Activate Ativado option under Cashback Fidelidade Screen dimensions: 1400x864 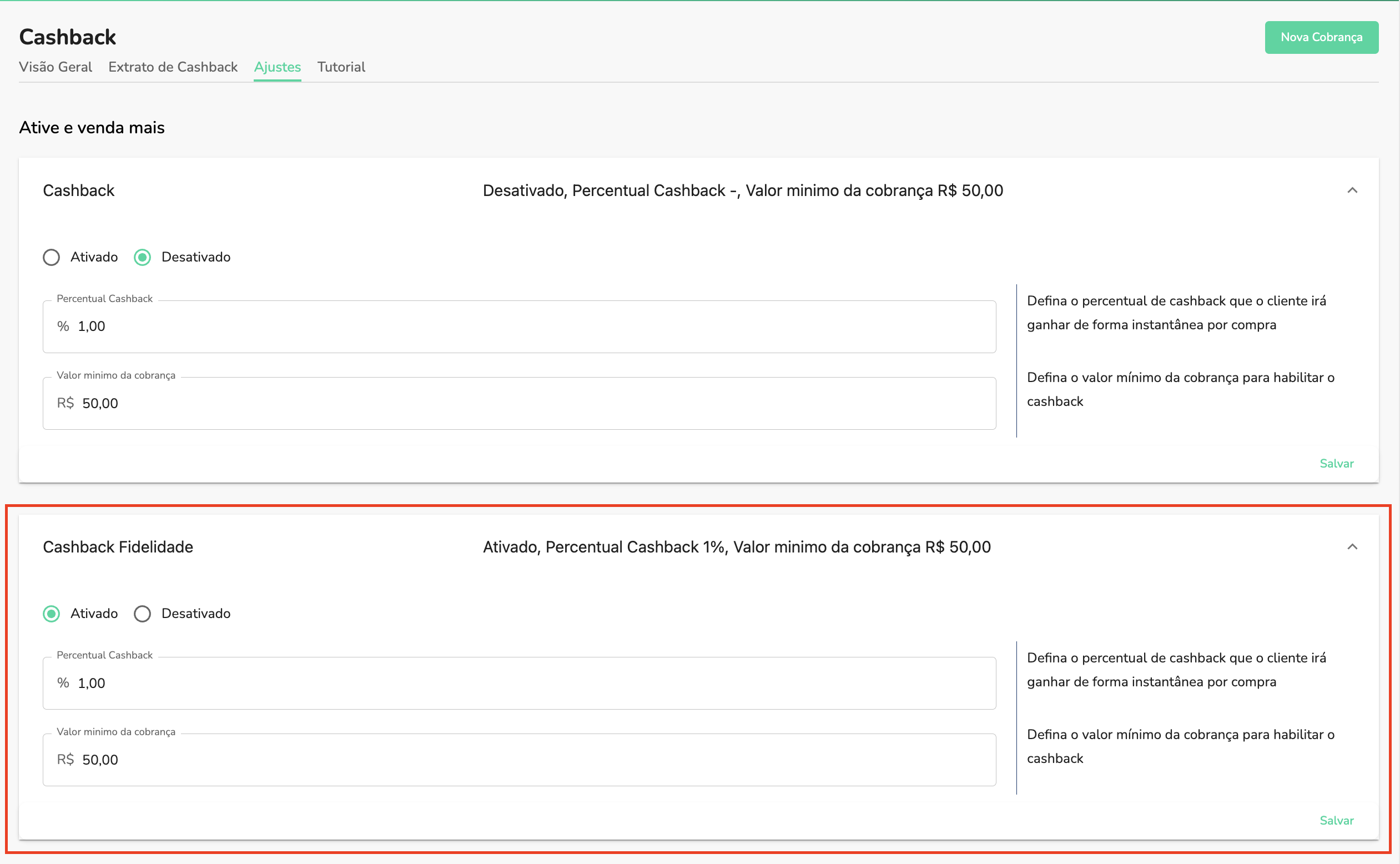tap(52, 614)
